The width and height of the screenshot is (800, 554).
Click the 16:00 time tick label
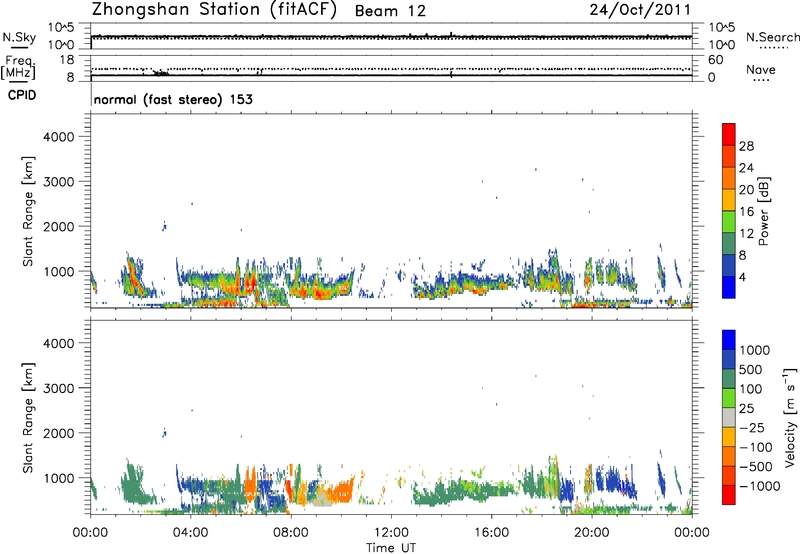click(x=491, y=533)
